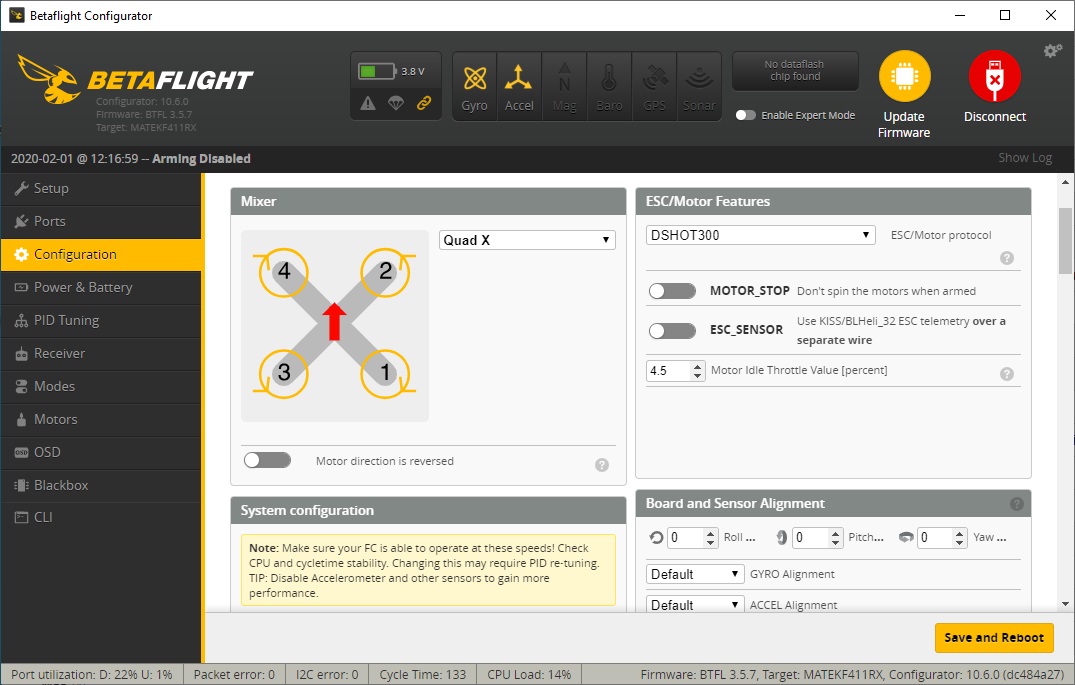Open the Receiver tab
Image resolution: width=1075 pixels, height=685 pixels.
[101, 353]
